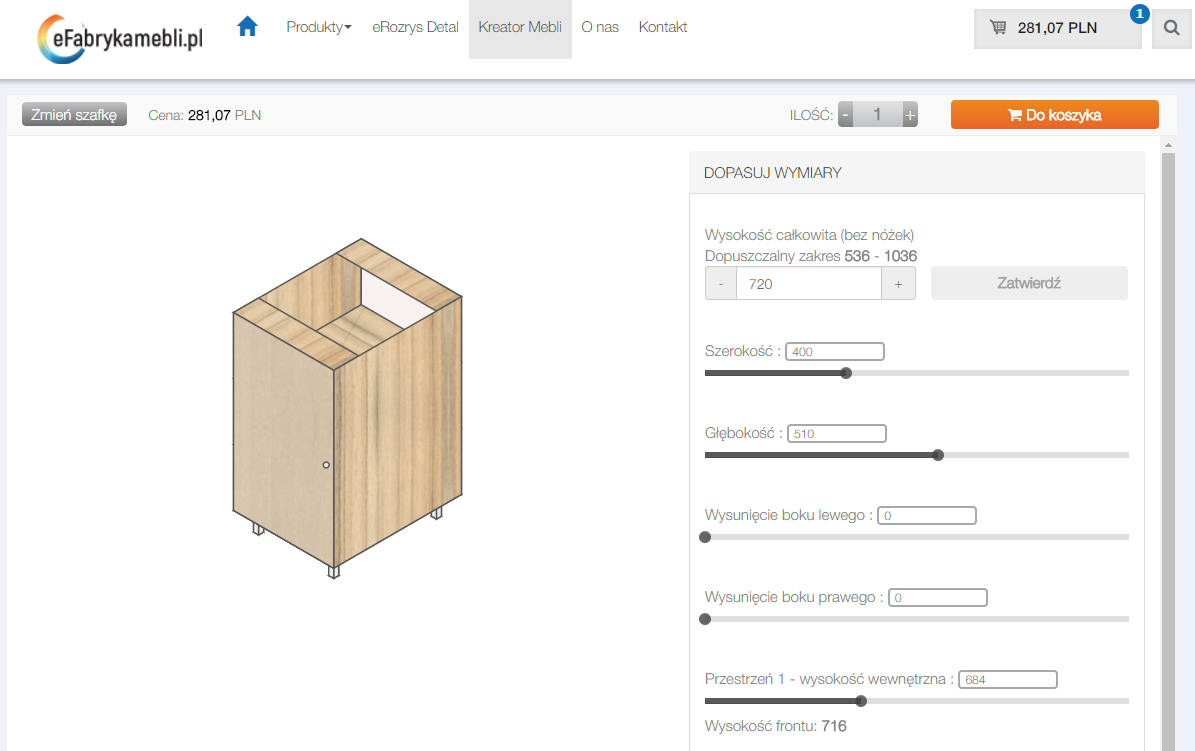Click the eFabrykamebli.pl logo
This screenshot has width=1195, height=751.
[x=120, y=37]
